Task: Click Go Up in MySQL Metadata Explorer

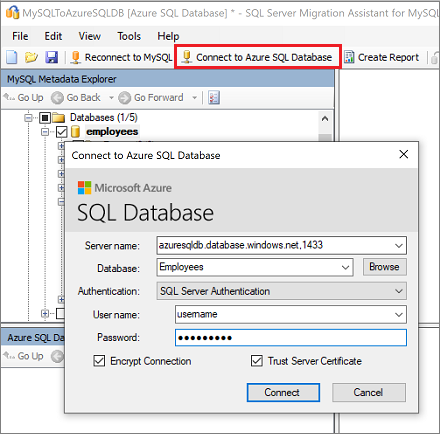Action: tap(23, 97)
